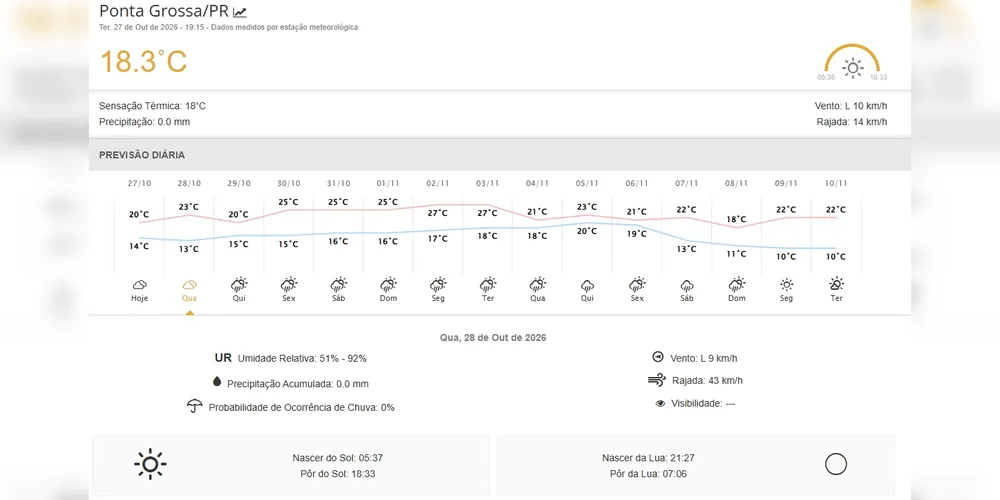Click the umbrella rain probability icon
Screen dimensions: 1000x500
click(x=195, y=406)
